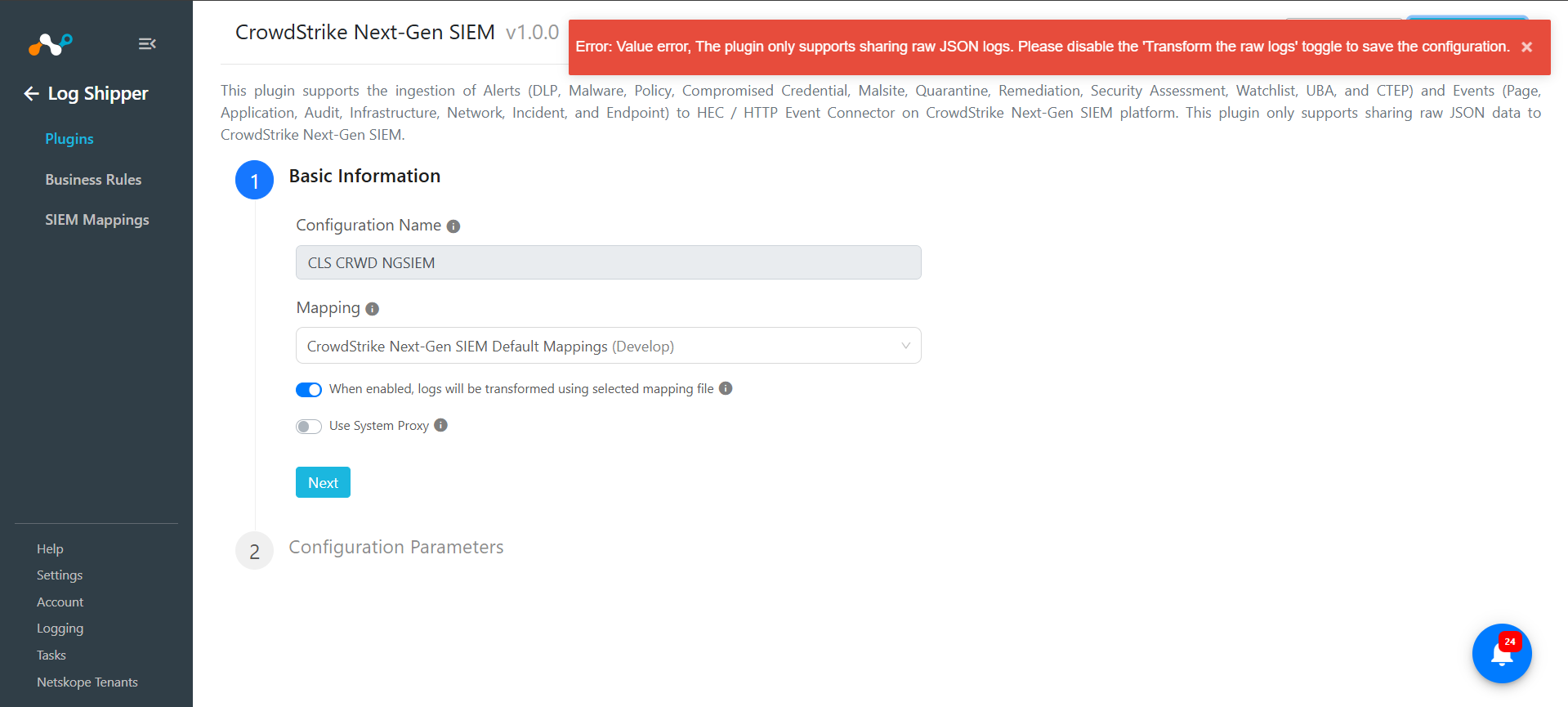
Task: Collapse the sidebar menu icon
Action: point(147,44)
